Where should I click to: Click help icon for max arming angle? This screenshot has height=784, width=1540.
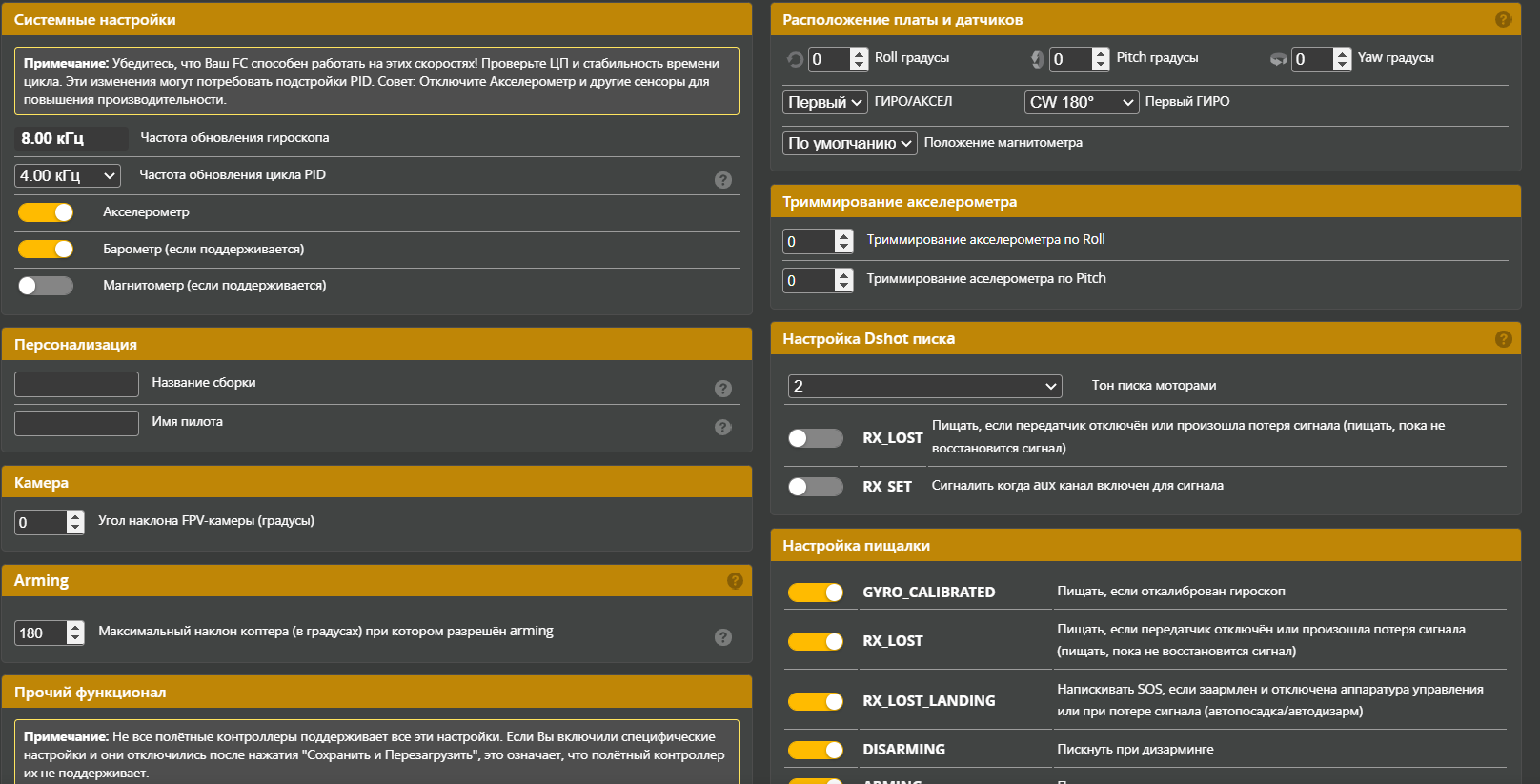click(x=723, y=637)
